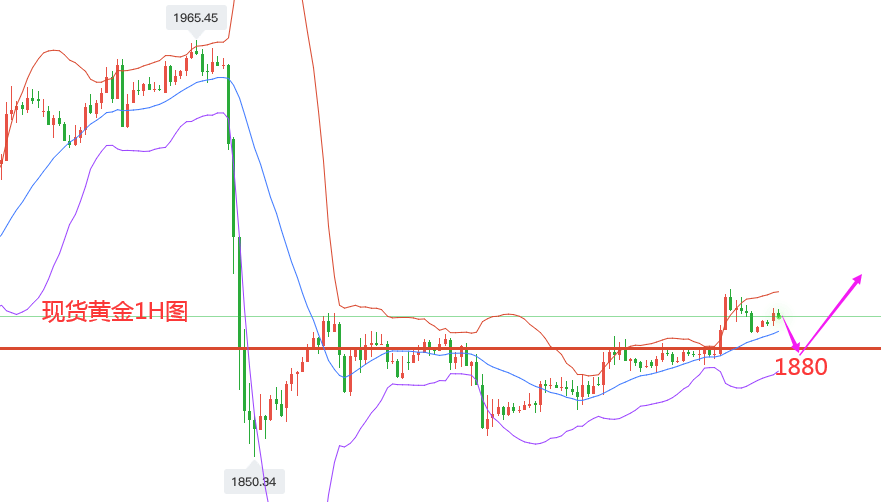
Task: Click the 1850.34 low price label
Action: click(x=254, y=482)
